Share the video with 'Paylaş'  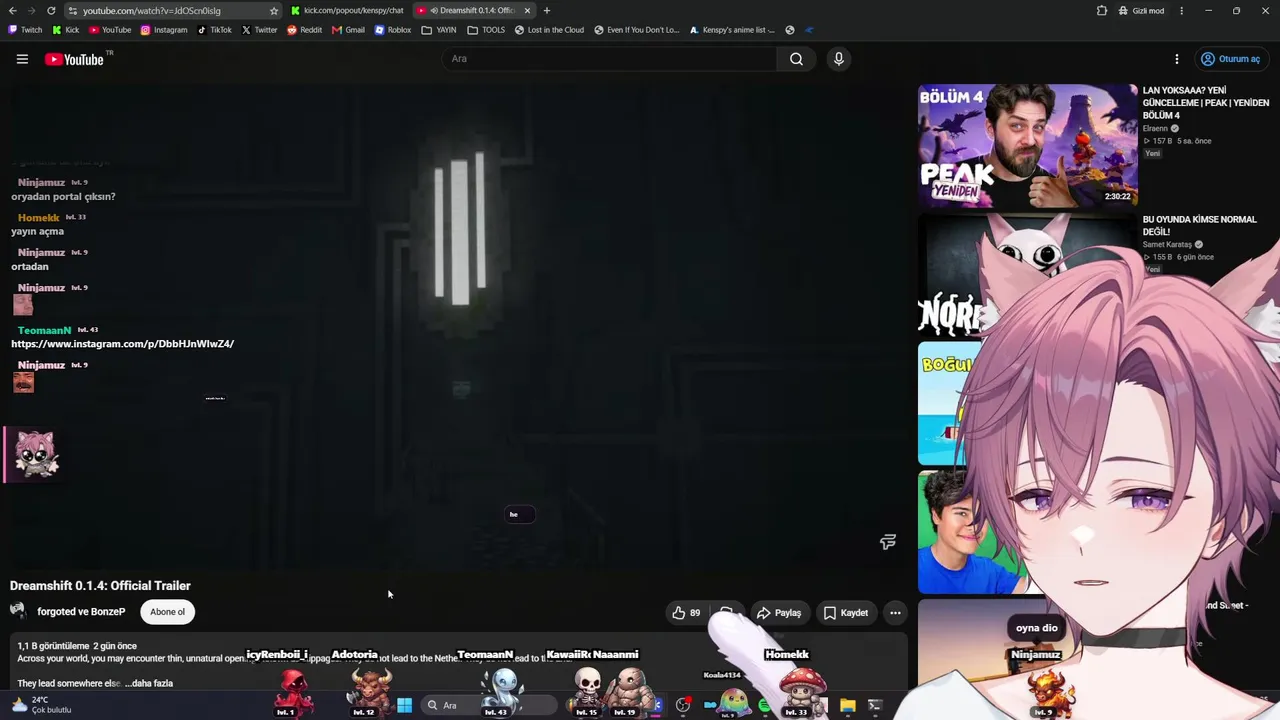point(779,613)
